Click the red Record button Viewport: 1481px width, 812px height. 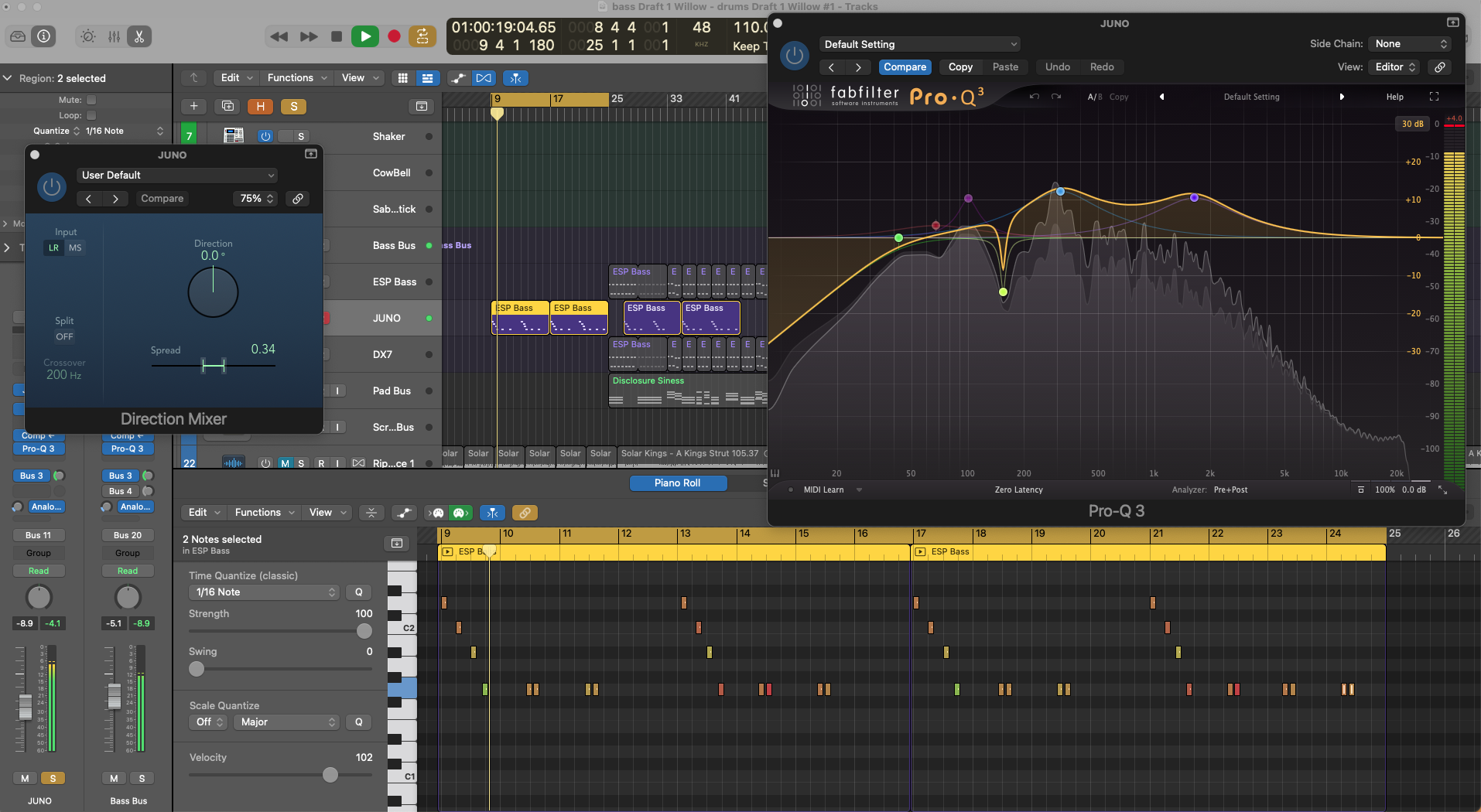point(394,36)
